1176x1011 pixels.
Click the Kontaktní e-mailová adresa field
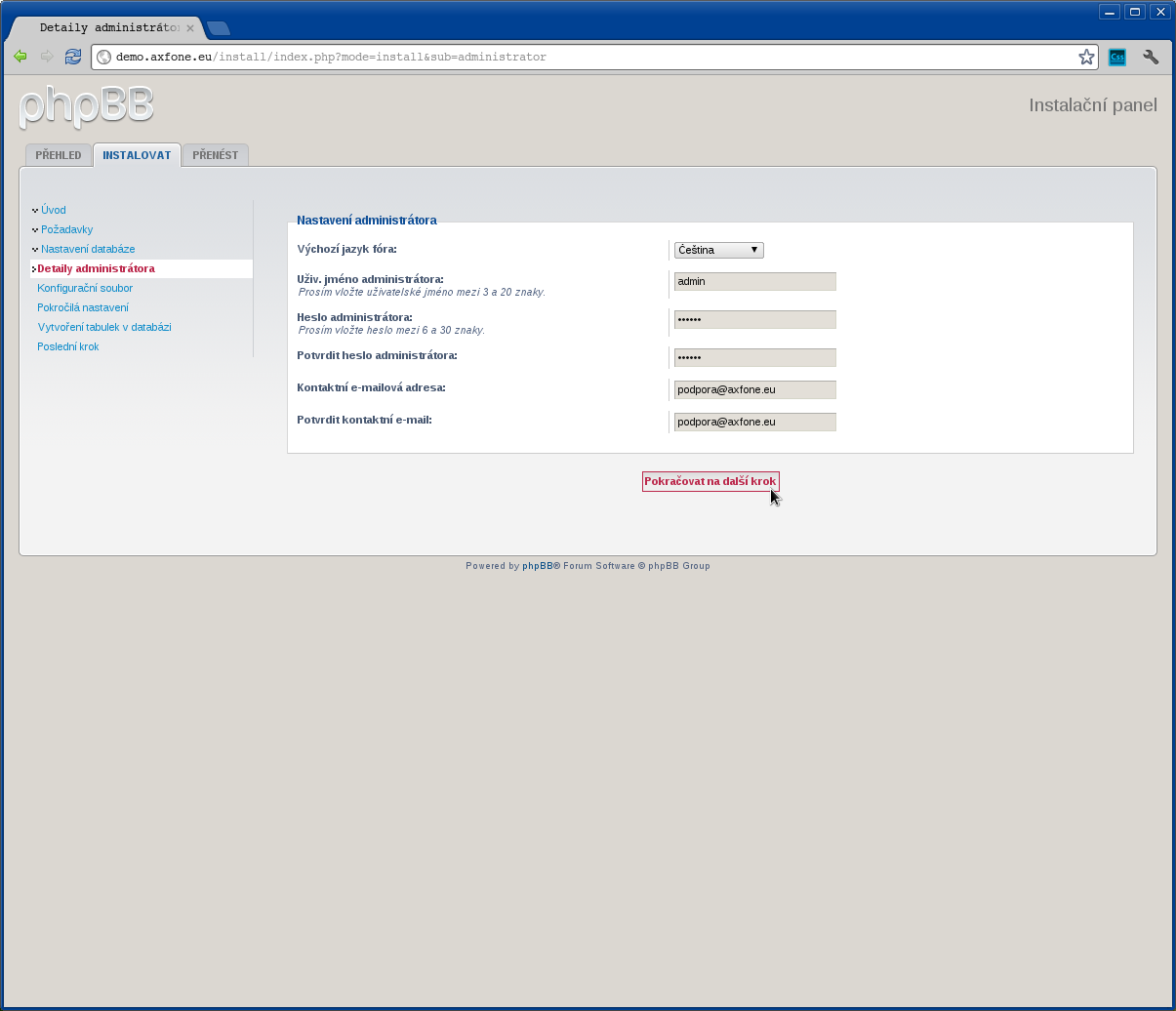(x=754, y=389)
